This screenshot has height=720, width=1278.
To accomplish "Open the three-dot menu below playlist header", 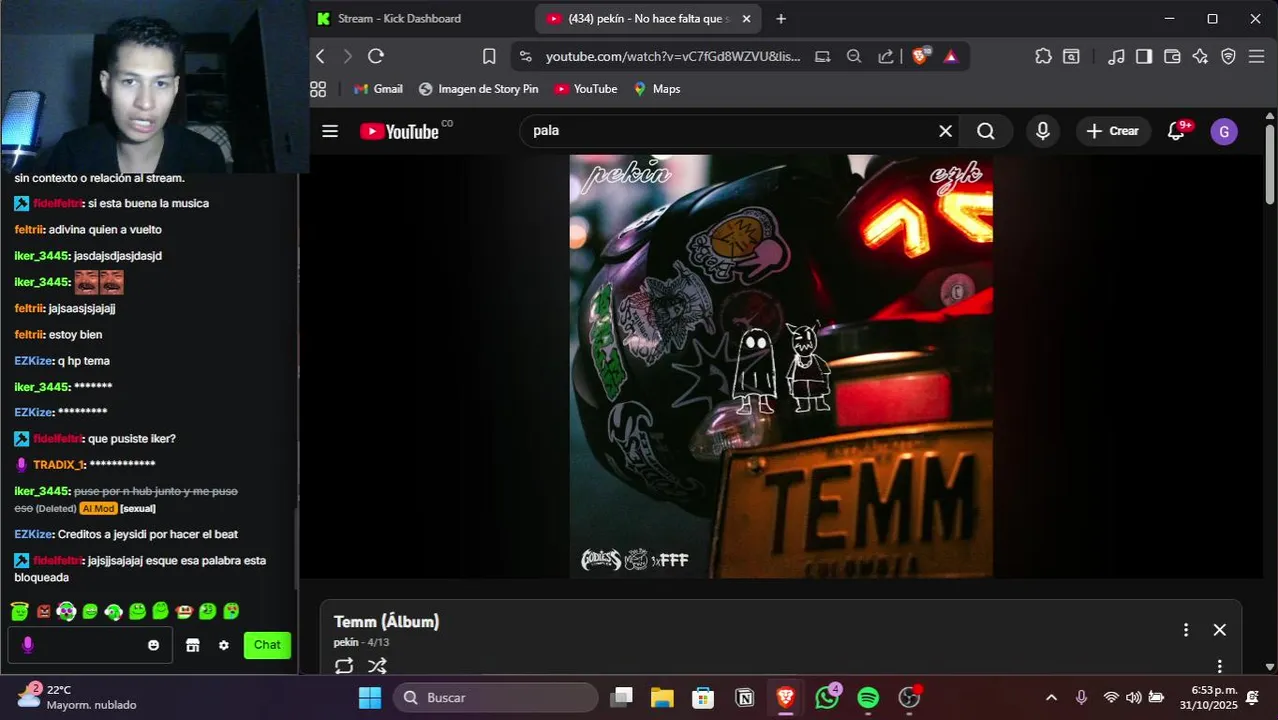I will (1219, 666).
